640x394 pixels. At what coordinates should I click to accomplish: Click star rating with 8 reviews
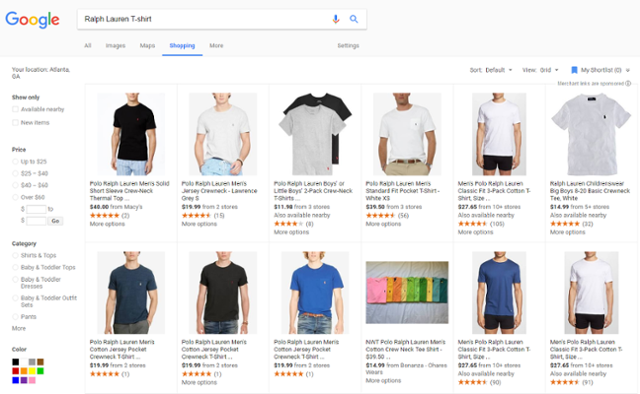tap(289, 224)
